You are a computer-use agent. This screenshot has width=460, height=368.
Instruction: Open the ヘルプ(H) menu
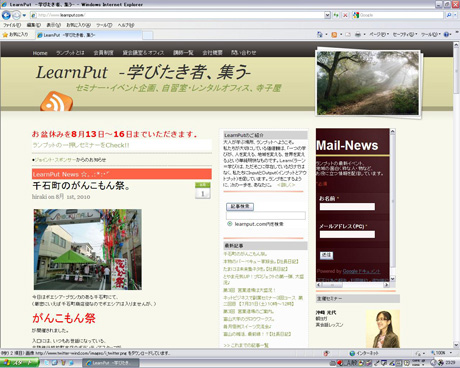click(x=126, y=25)
